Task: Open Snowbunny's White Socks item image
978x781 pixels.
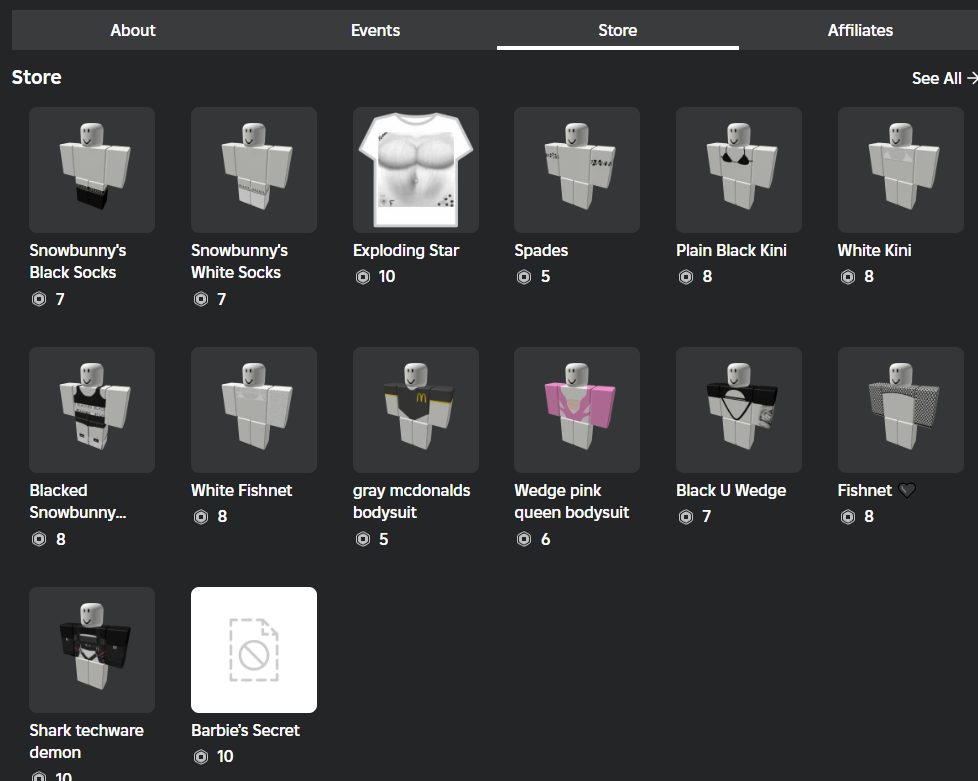Action: click(254, 170)
